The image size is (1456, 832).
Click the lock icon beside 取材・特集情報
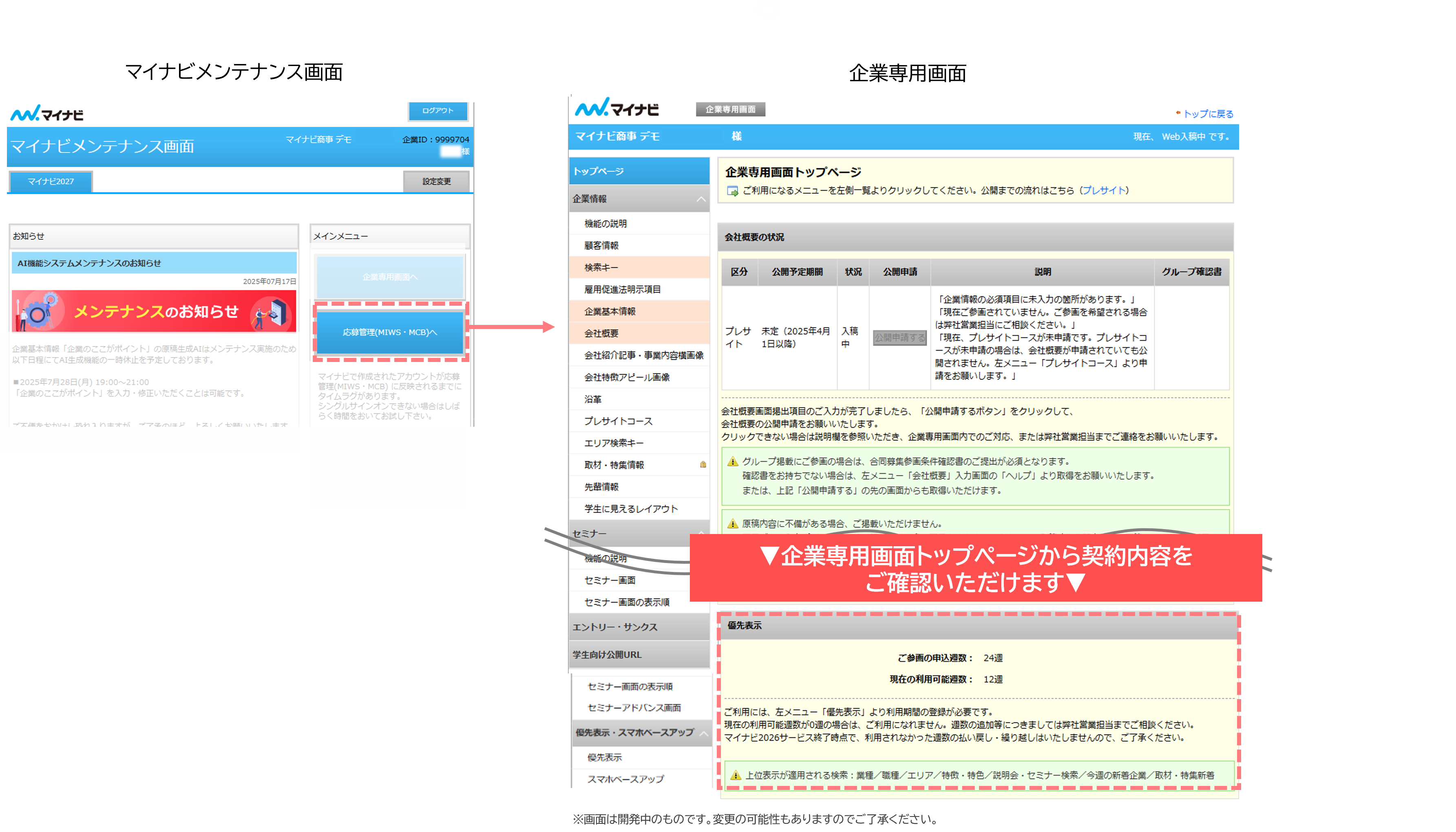coord(703,465)
